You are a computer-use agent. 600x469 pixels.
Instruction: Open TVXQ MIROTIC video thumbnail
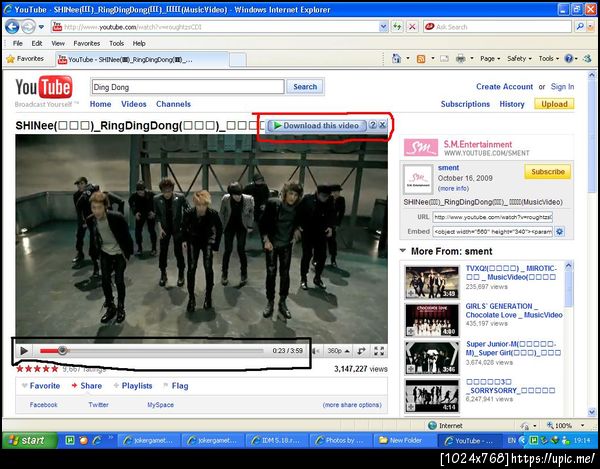(x=432, y=282)
